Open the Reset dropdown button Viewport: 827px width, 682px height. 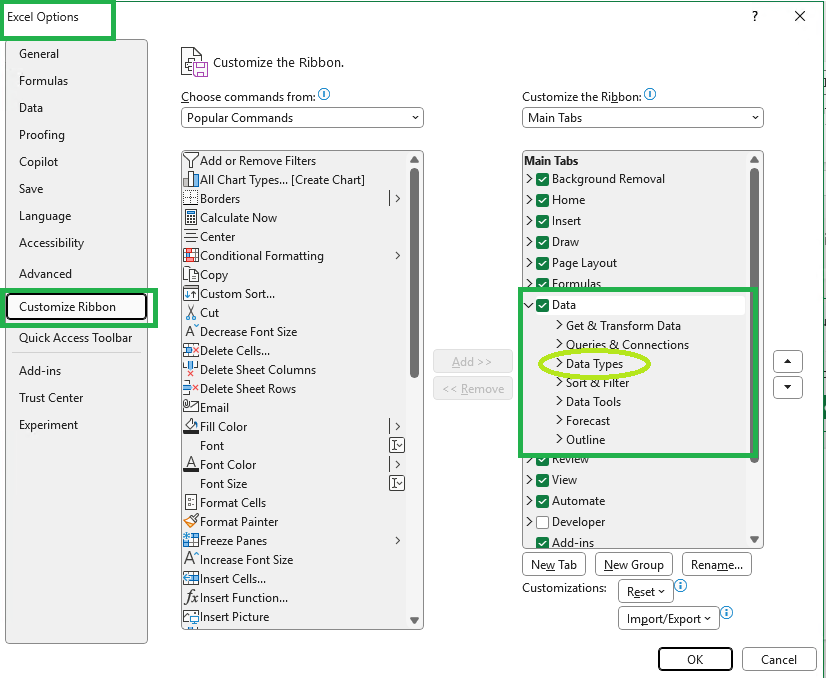646,591
